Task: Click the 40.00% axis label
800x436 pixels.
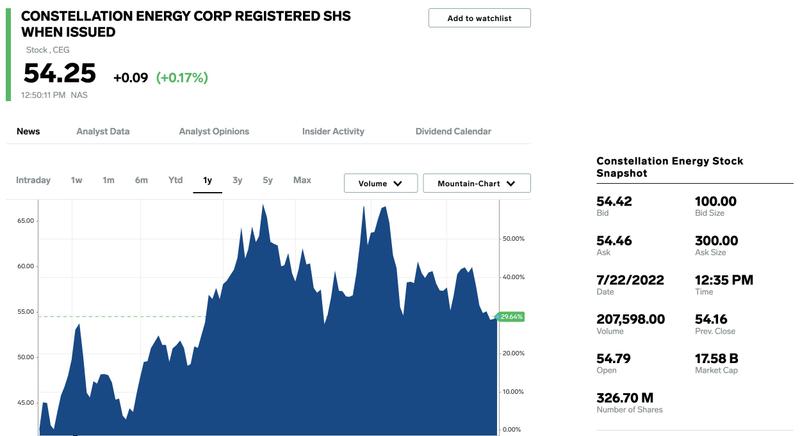Action: click(x=513, y=277)
